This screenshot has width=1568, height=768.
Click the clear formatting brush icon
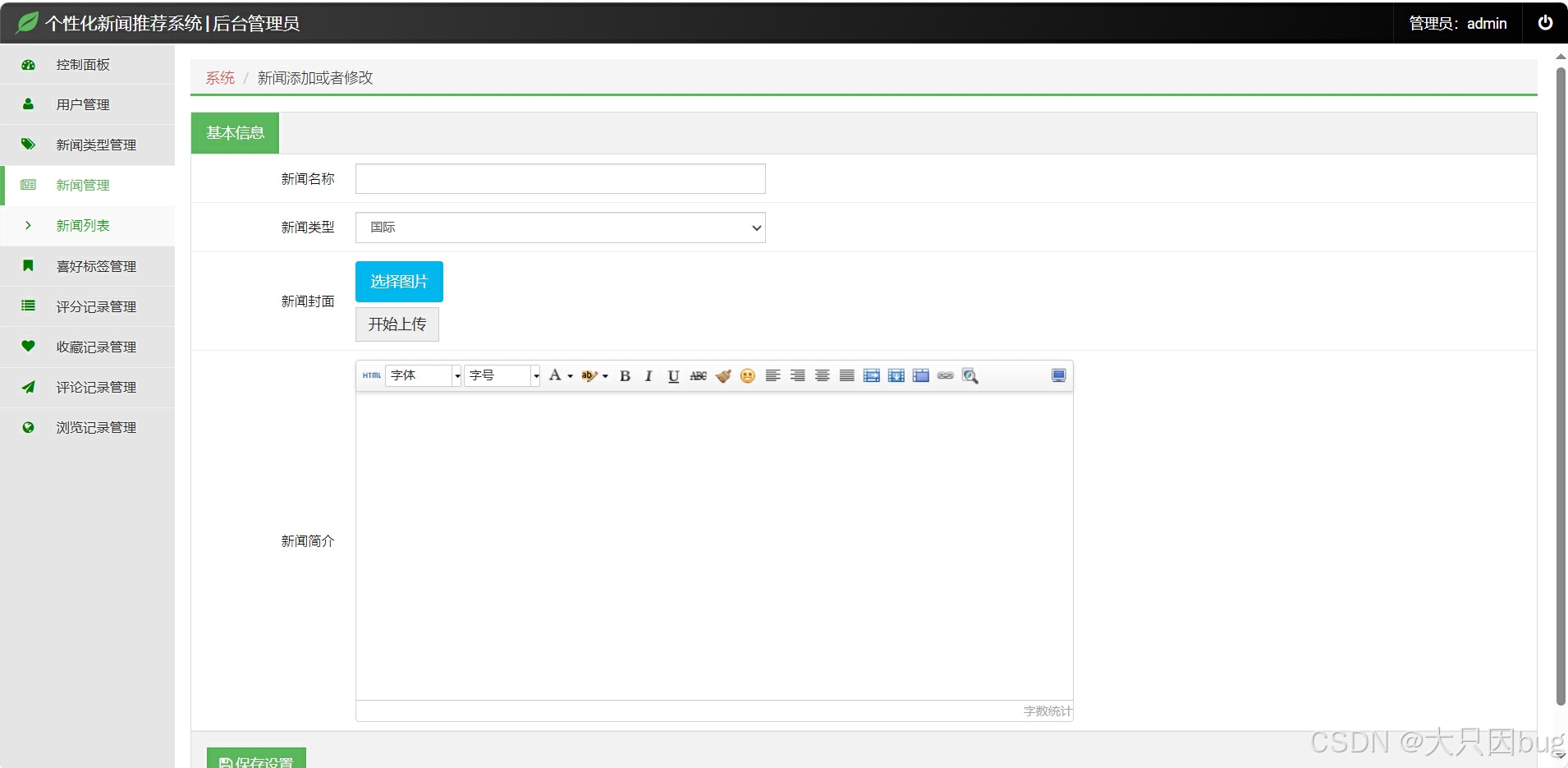coord(722,375)
